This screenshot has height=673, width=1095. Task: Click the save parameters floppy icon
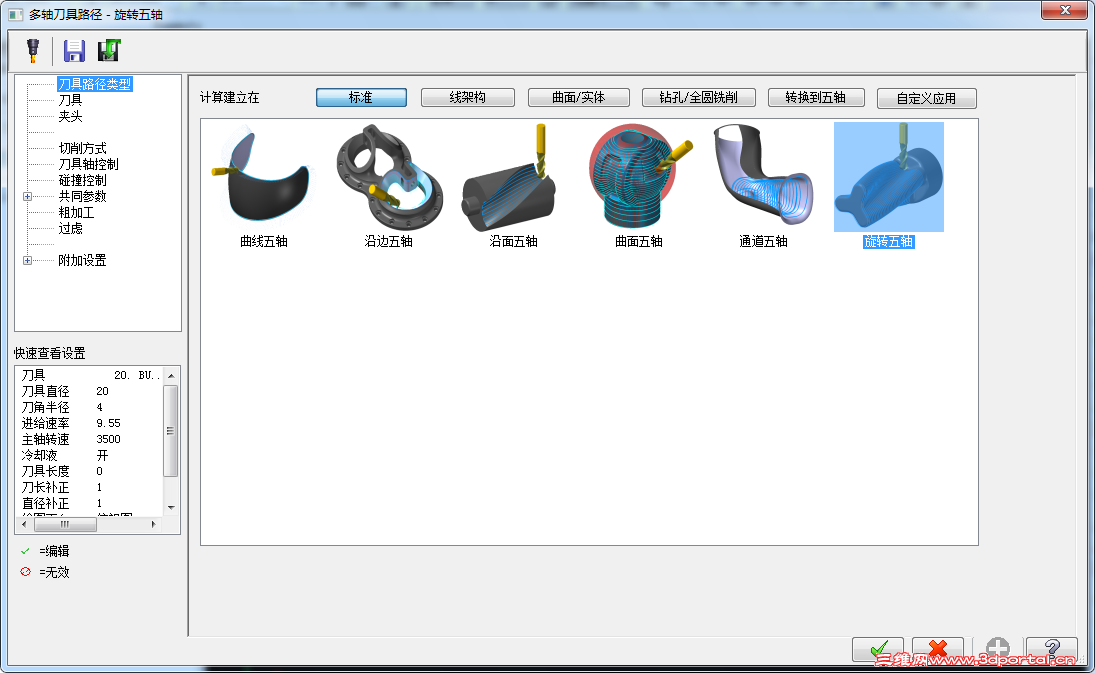pos(74,51)
